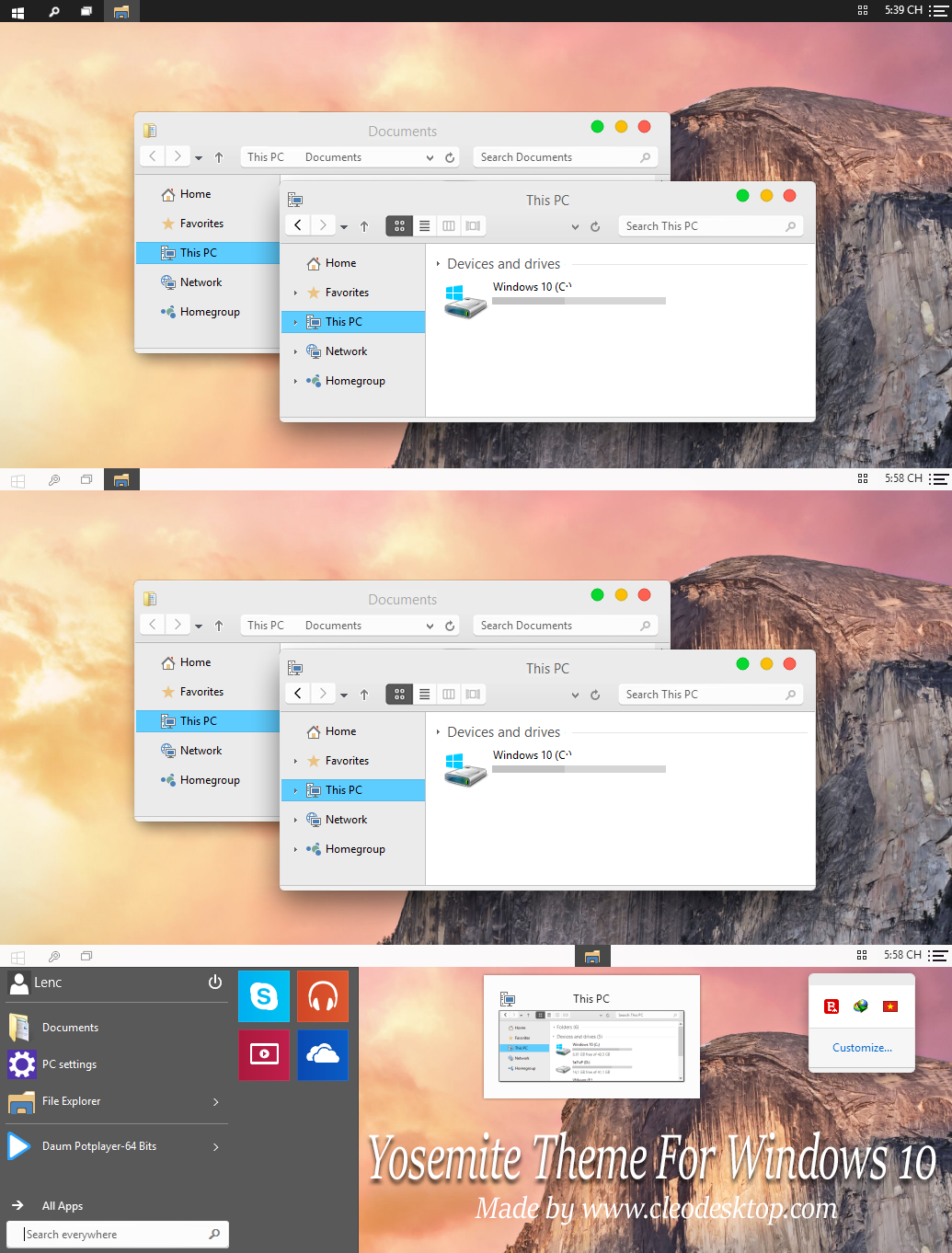952x1253 pixels.
Task: Select Favorites in top Documents window sidebar
Action: (x=201, y=224)
